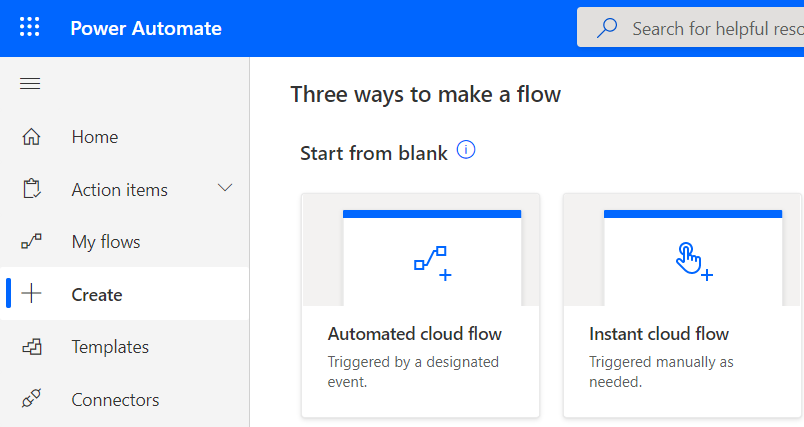Click the My flows icon

point(31,241)
